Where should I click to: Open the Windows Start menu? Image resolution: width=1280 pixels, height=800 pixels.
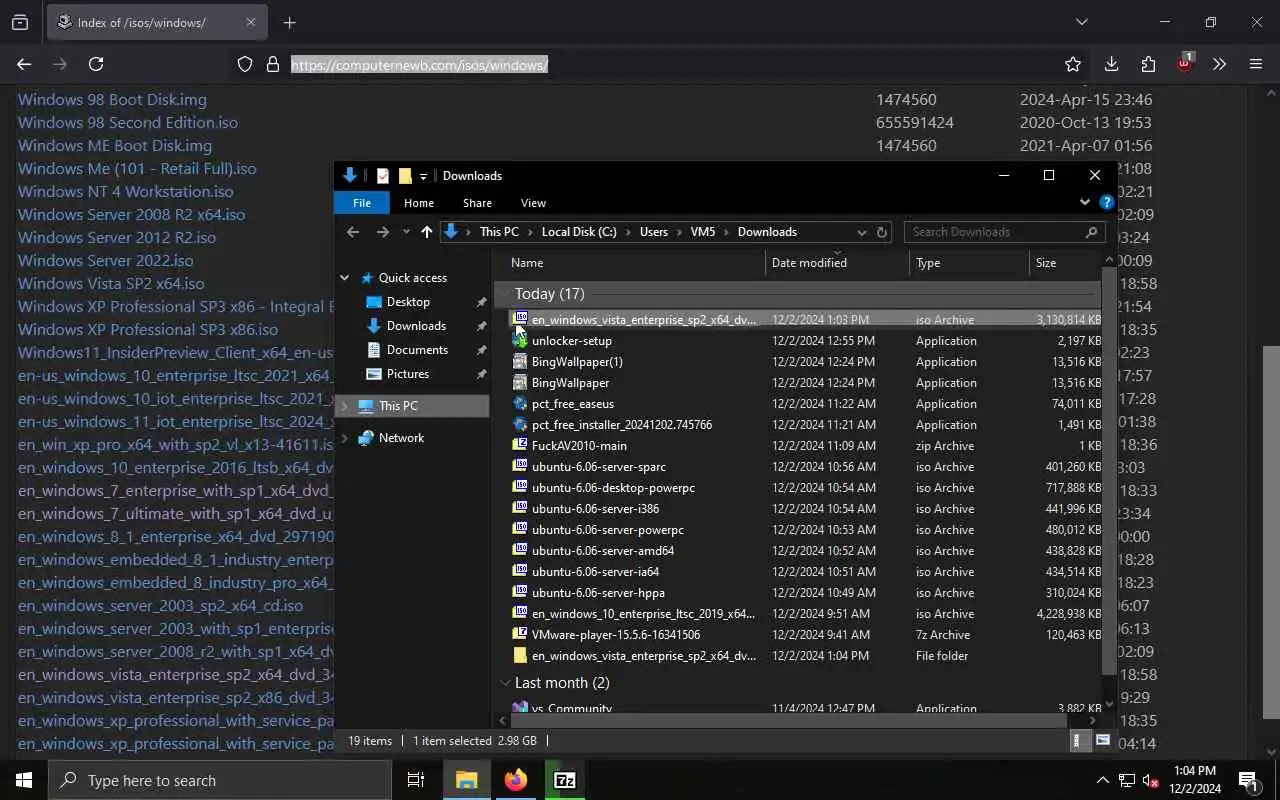pos(24,780)
